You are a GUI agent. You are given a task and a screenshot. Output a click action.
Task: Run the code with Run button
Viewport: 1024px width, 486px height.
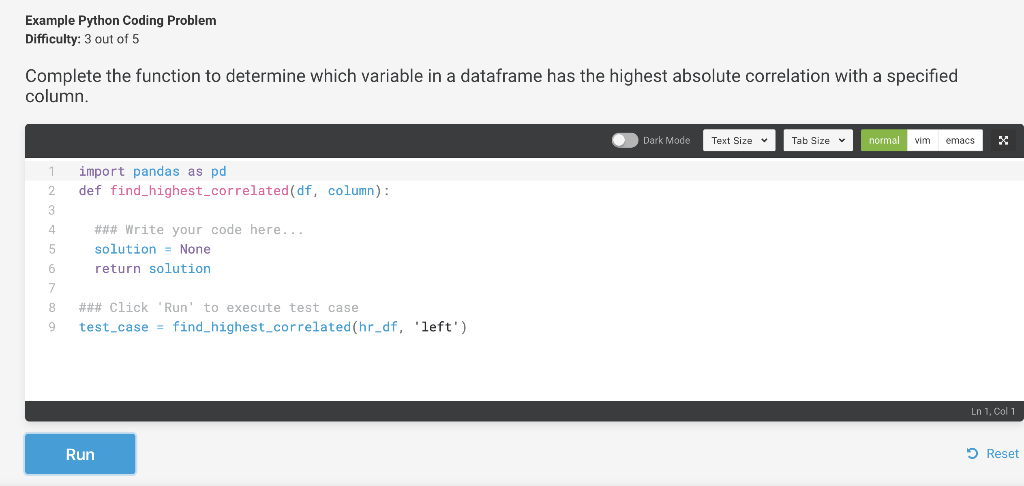(x=80, y=454)
